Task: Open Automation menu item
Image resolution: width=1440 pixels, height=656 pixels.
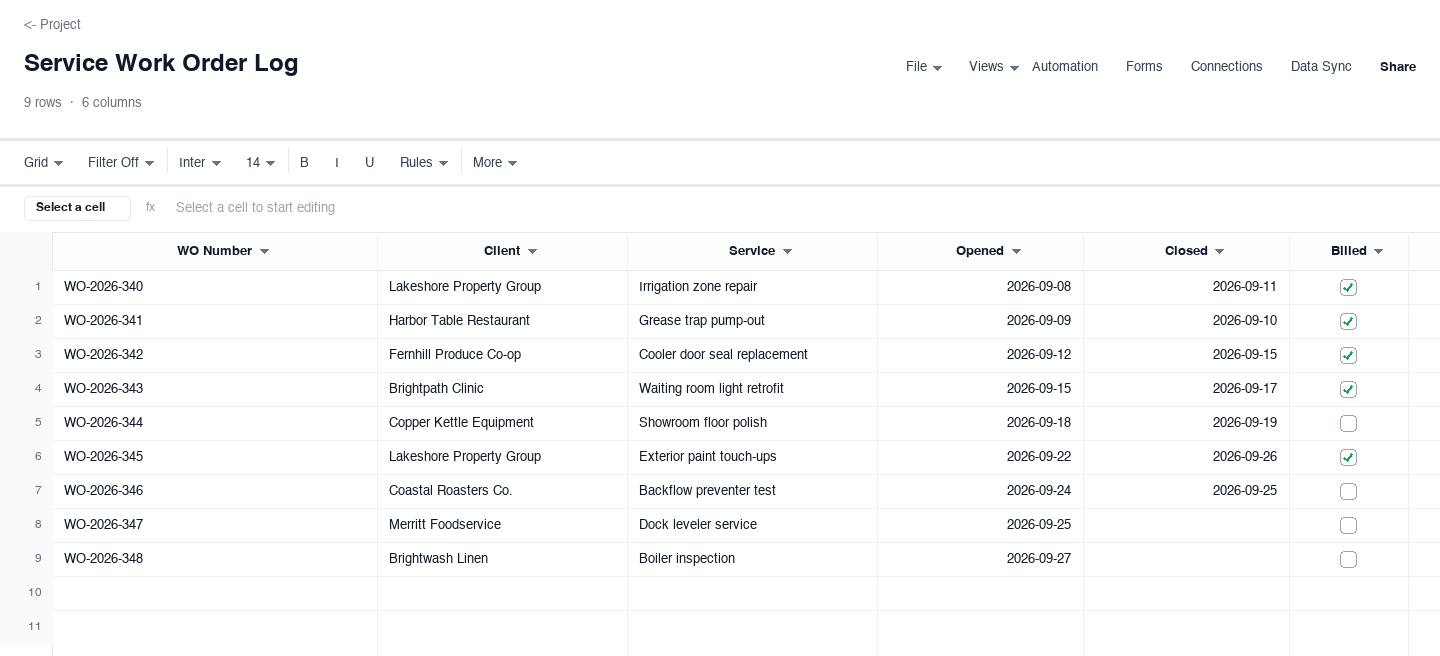Action: tap(1065, 67)
